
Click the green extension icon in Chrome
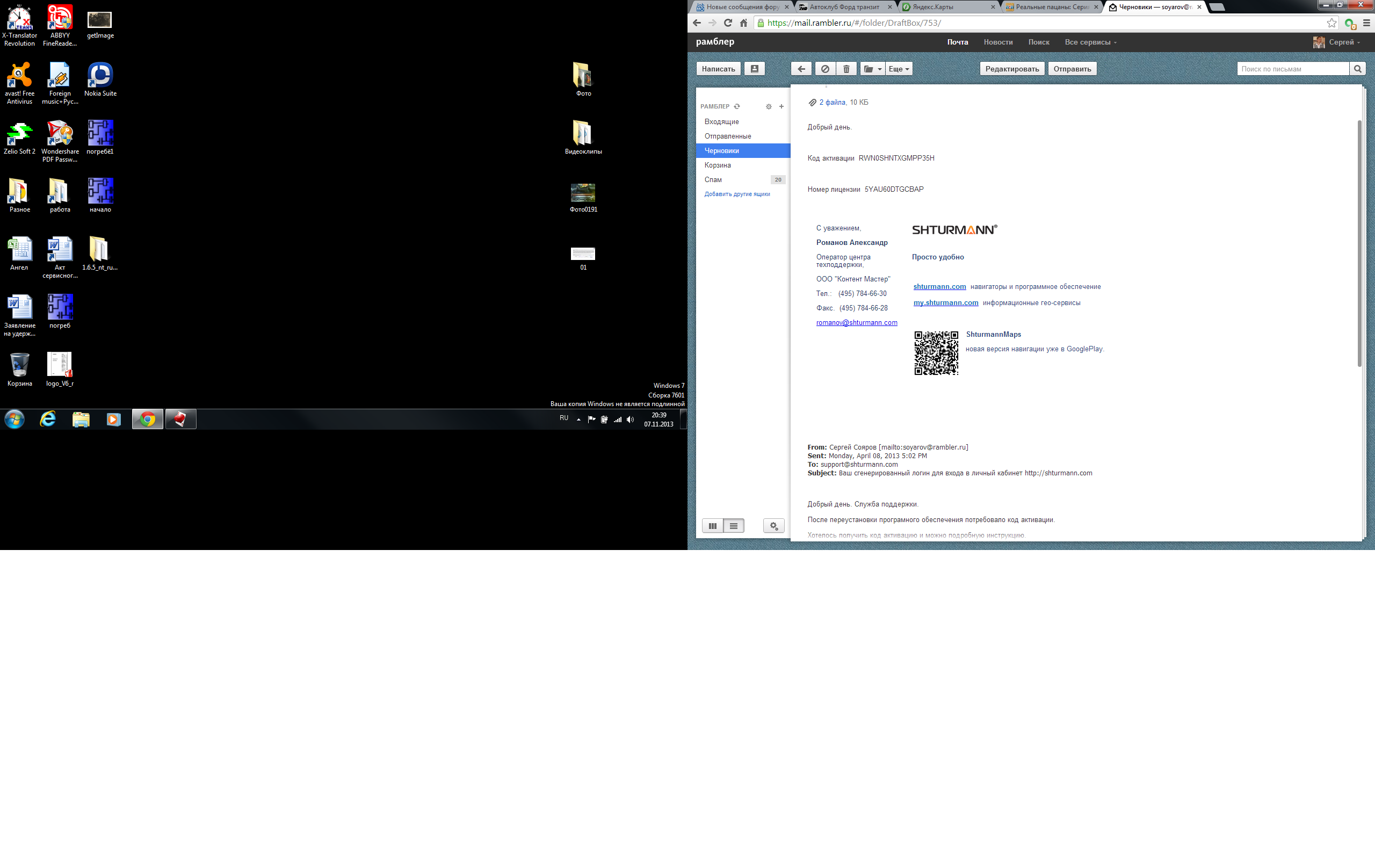tap(1350, 24)
